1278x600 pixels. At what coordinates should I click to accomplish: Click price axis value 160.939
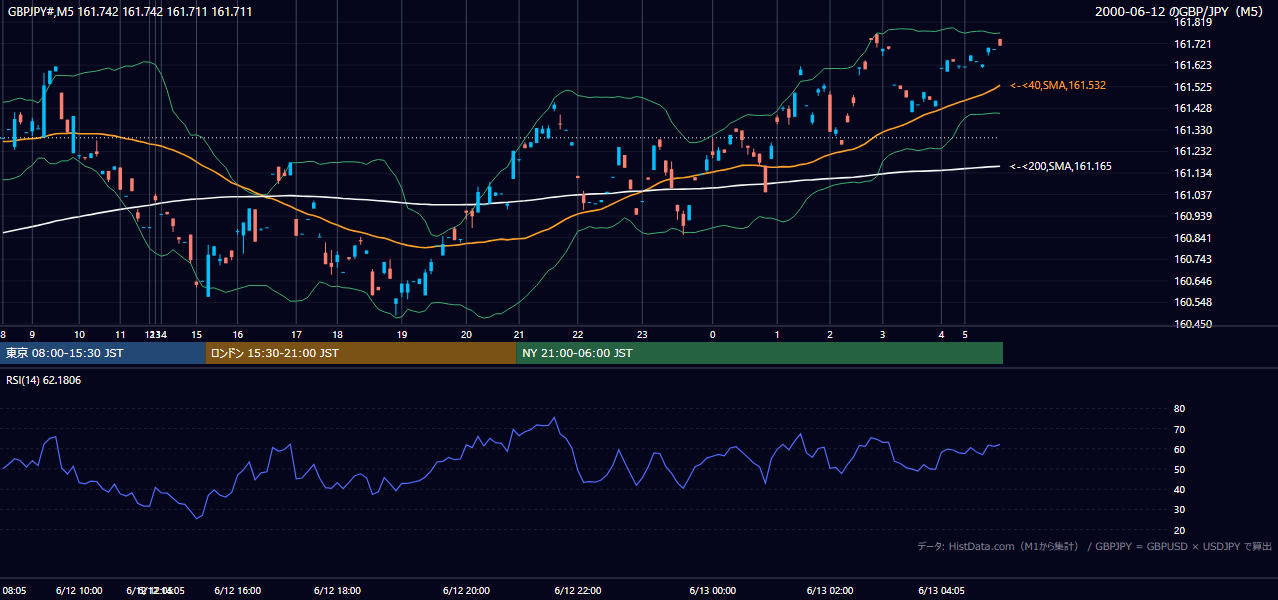1192,217
